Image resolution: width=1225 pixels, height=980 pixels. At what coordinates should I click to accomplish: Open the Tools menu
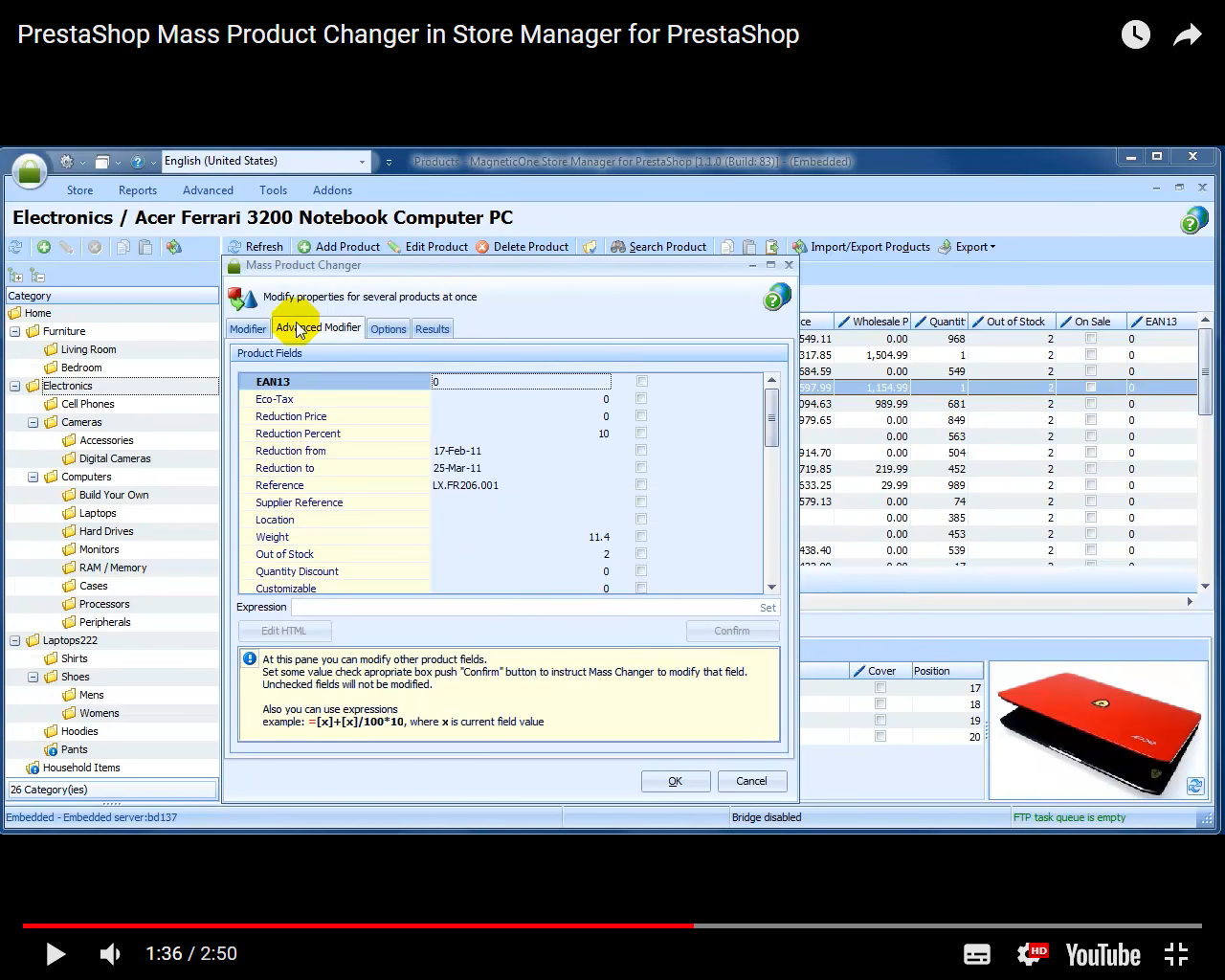pos(273,190)
